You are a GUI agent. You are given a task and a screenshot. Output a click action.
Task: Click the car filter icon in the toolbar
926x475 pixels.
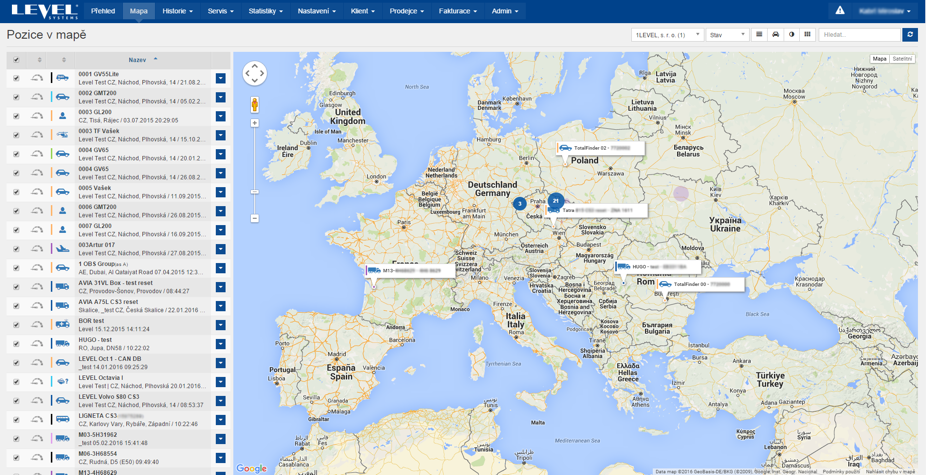click(775, 35)
